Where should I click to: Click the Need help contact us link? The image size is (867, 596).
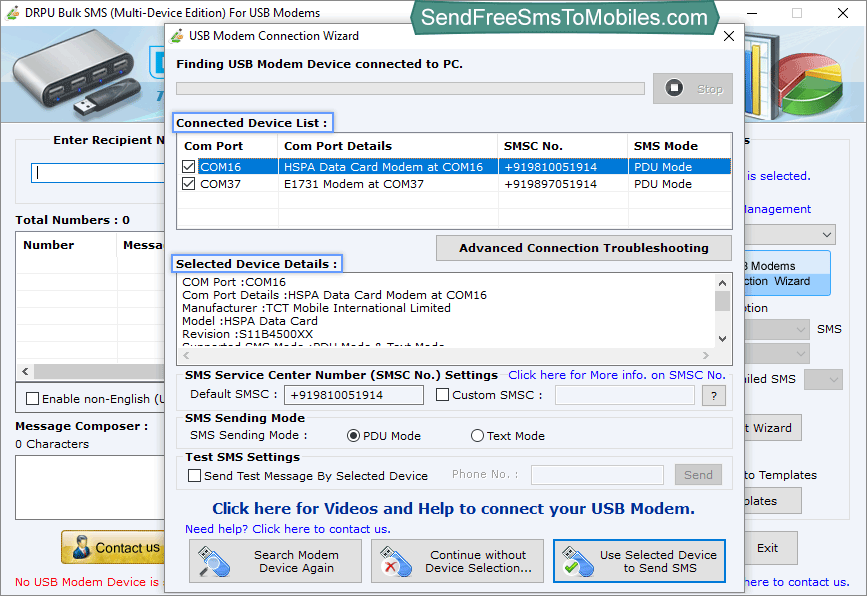pos(288,529)
